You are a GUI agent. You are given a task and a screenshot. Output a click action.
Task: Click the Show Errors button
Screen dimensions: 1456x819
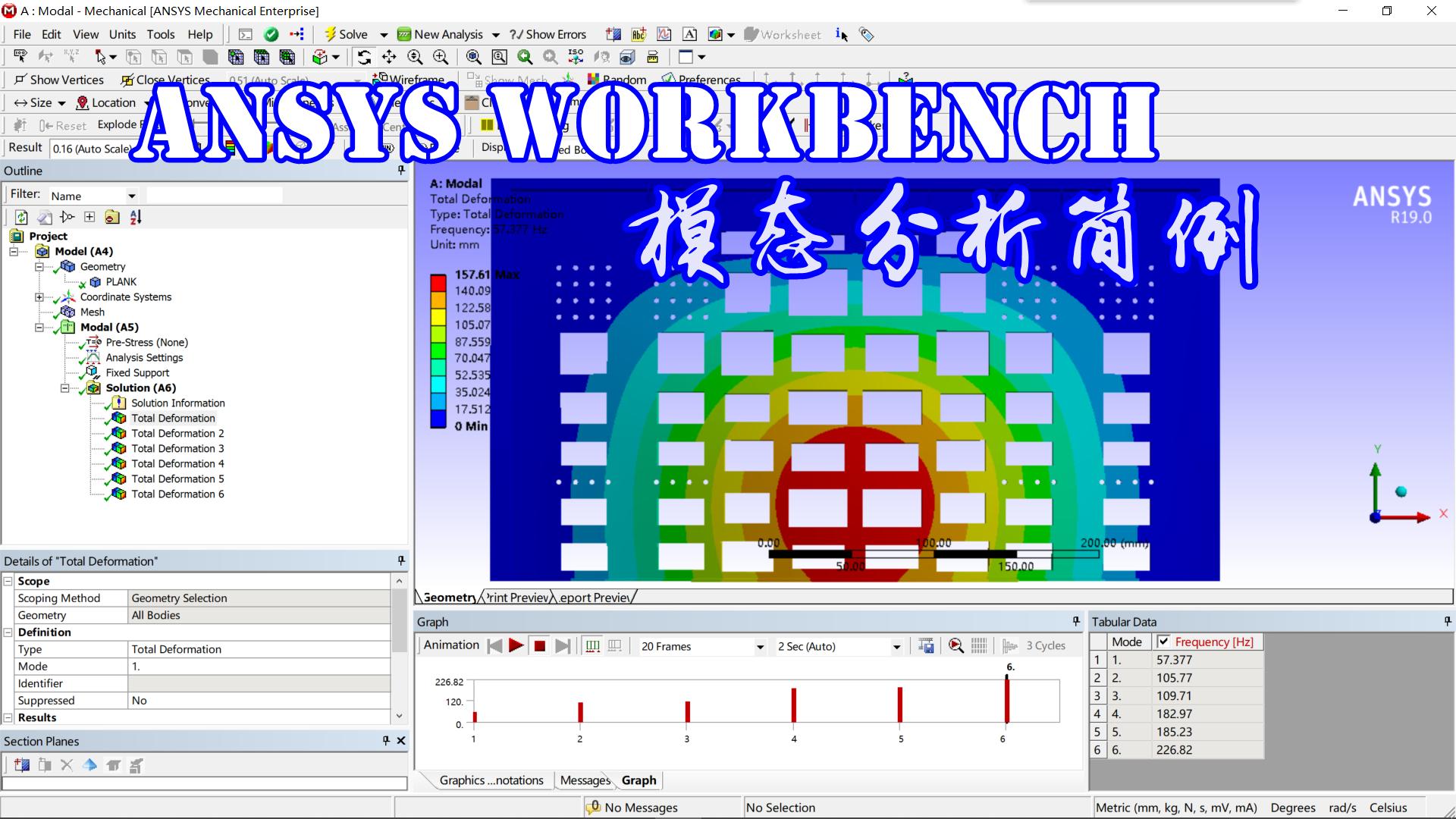pyautogui.click(x=548, y=34)
